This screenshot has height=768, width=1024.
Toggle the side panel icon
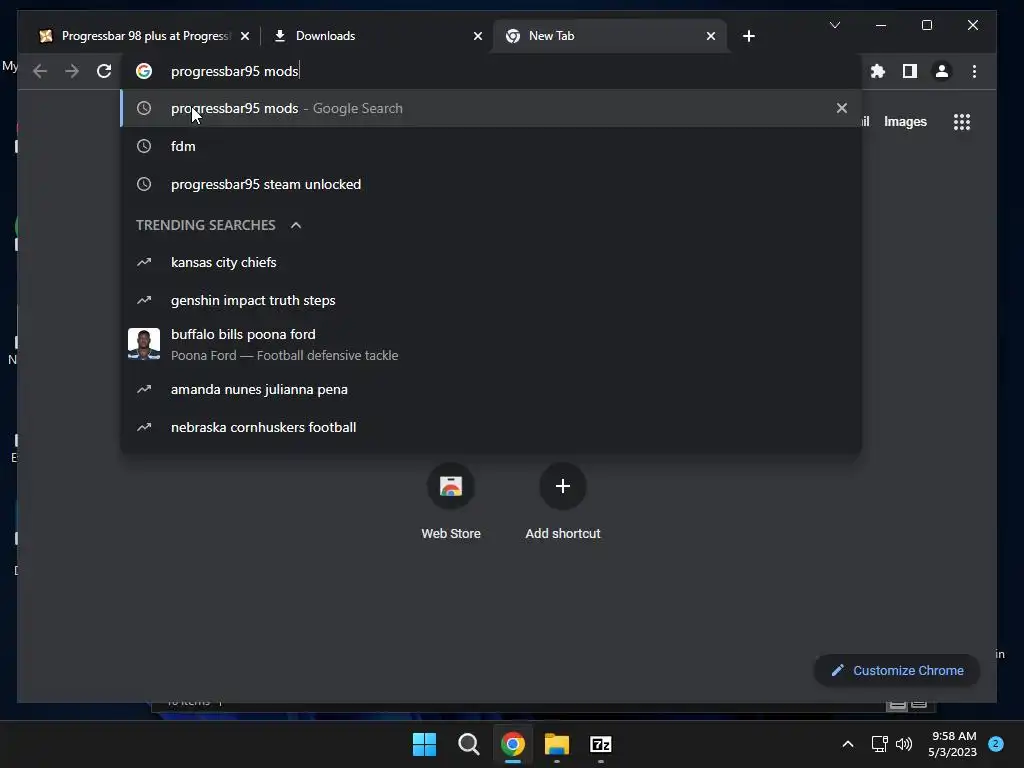(910, 71)
